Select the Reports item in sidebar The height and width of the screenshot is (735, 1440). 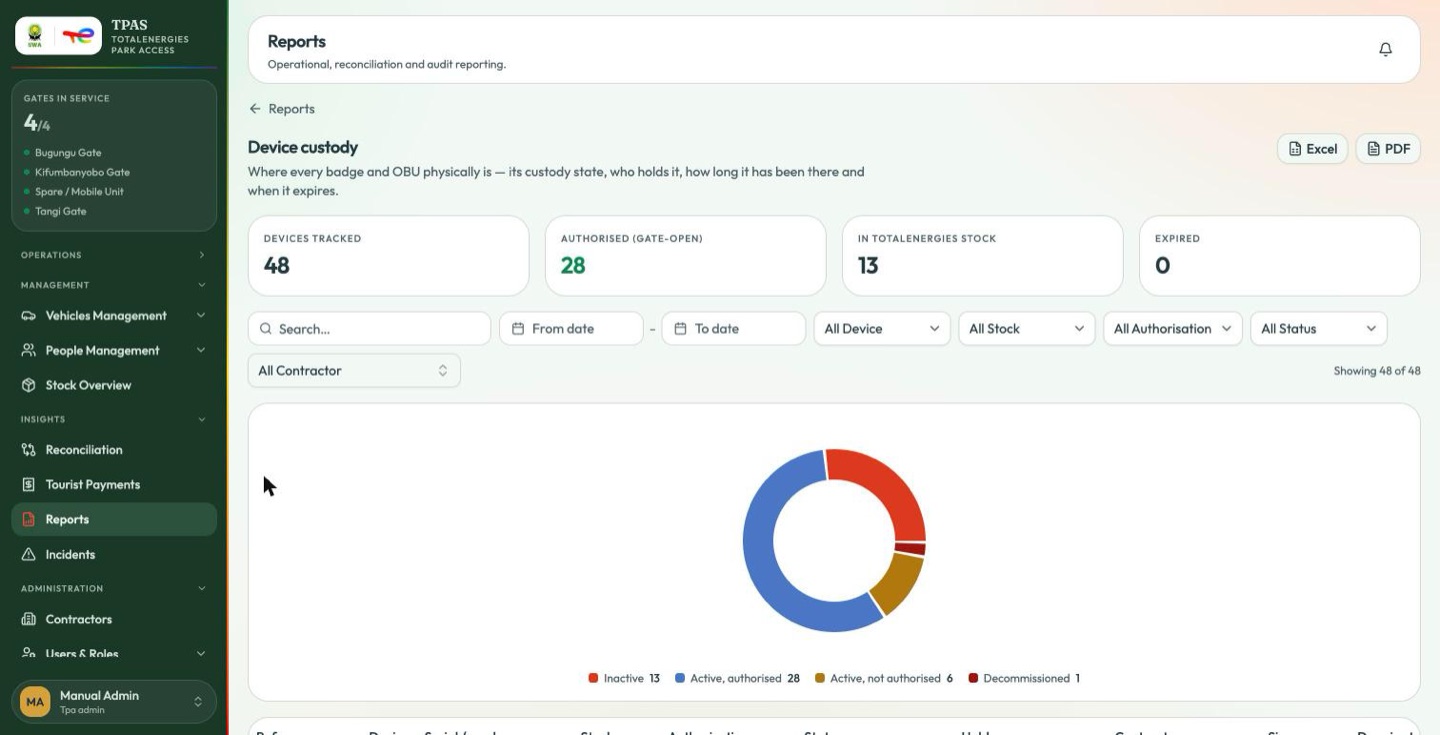click(114, 520)
